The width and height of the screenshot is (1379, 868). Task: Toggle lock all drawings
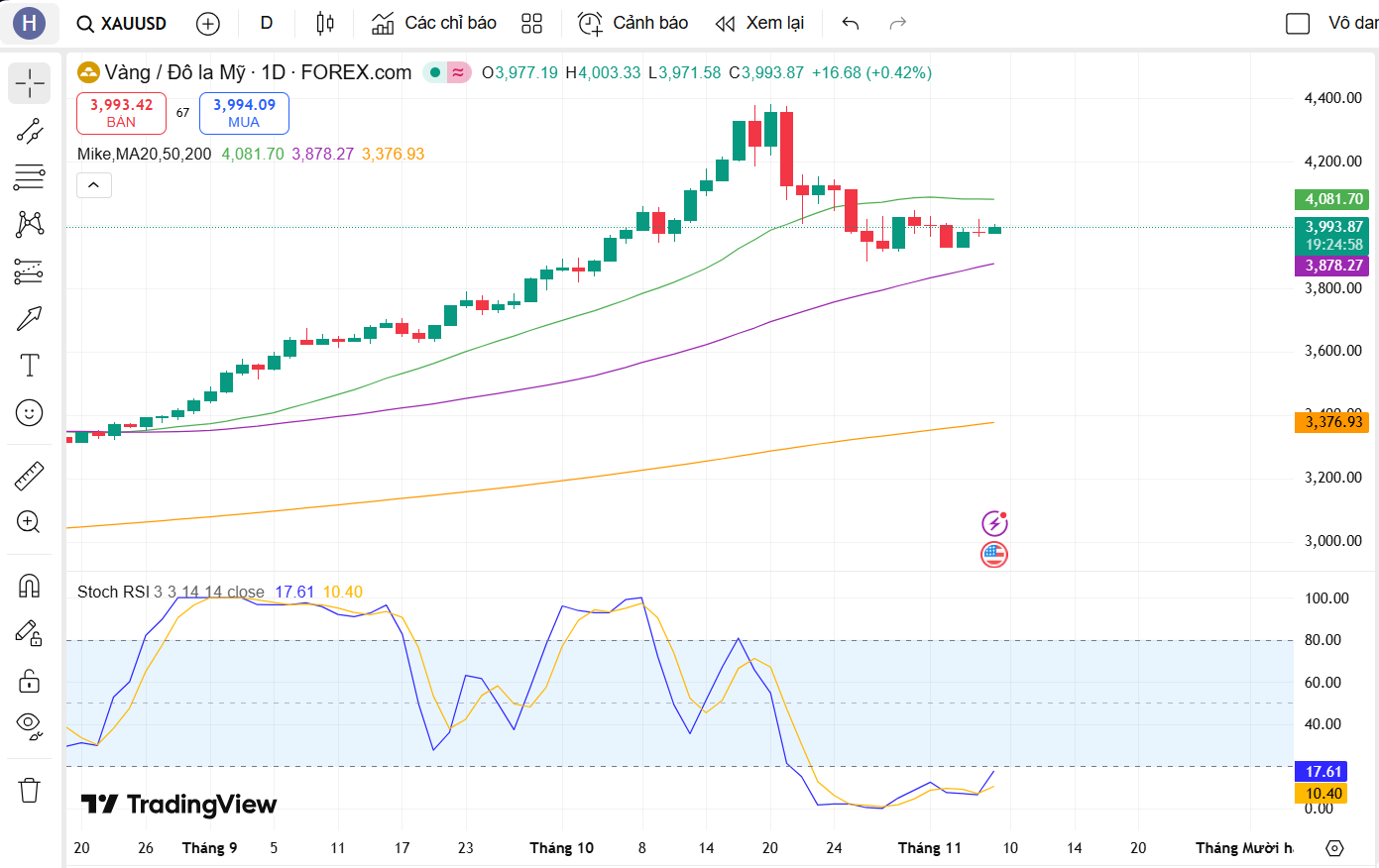click(30, 681)
